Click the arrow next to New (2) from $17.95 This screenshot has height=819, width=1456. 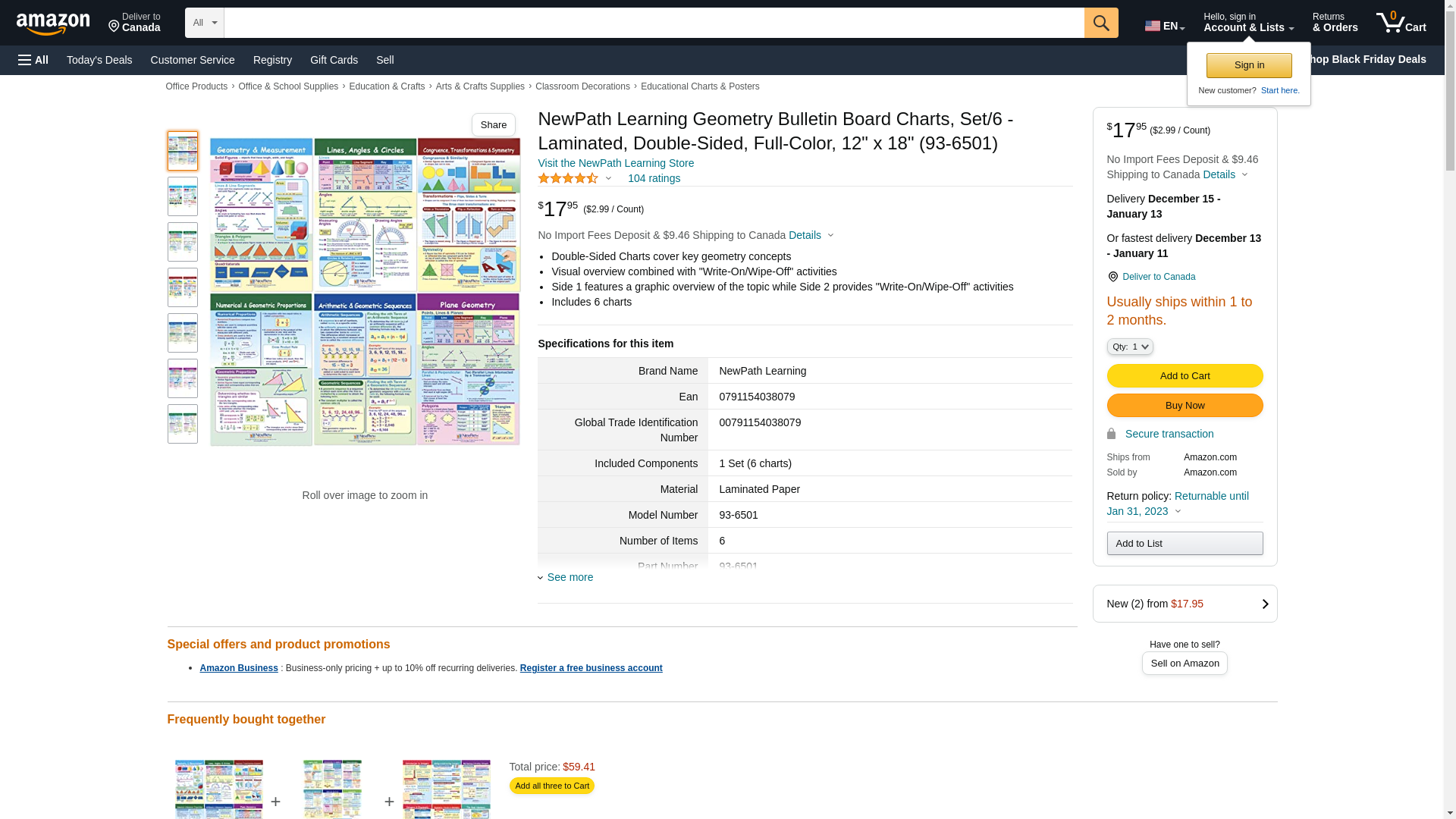click(x=1264, y=604)
